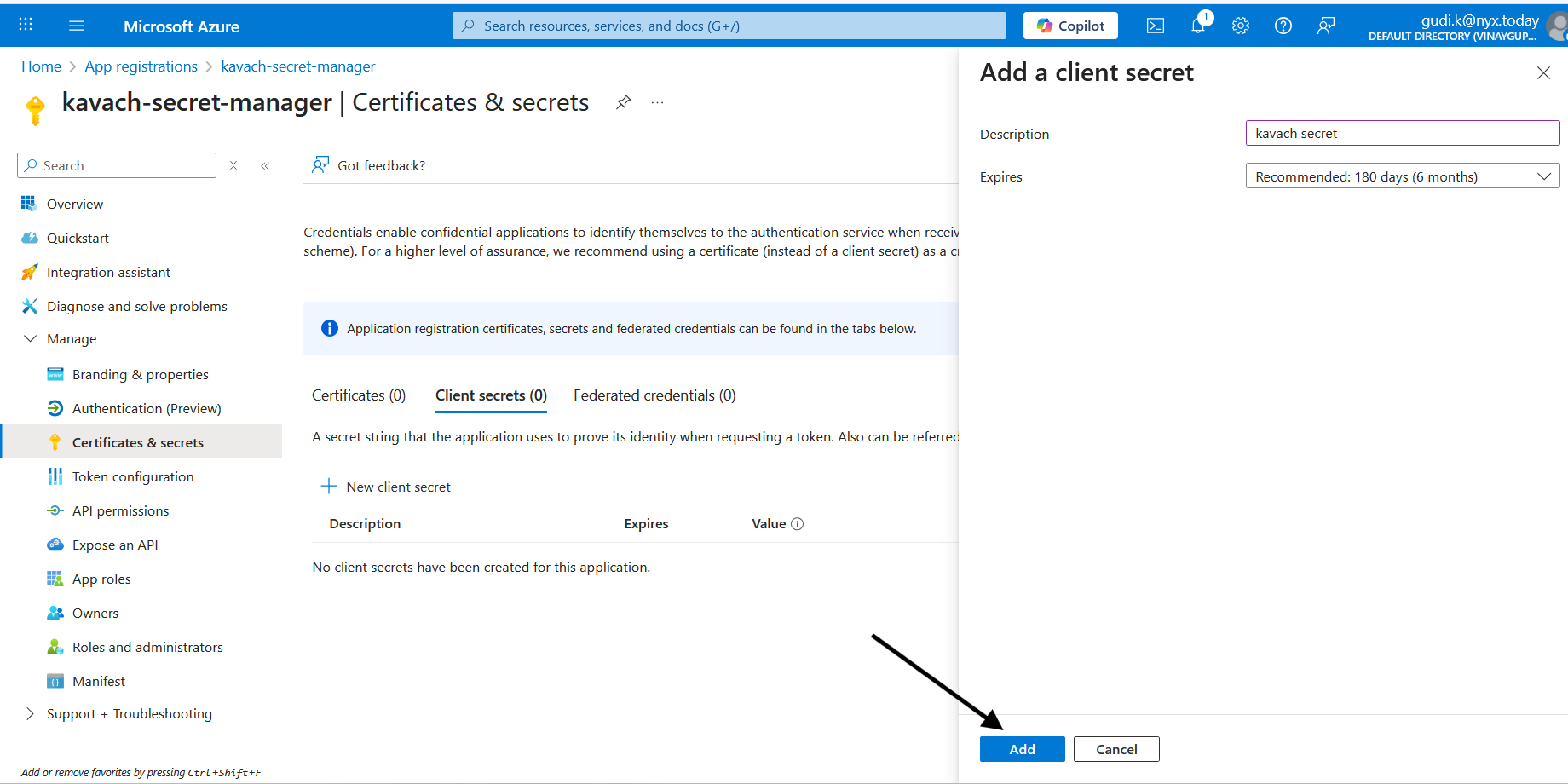
Task: Click the top resource search box
Action: (729, 26)
